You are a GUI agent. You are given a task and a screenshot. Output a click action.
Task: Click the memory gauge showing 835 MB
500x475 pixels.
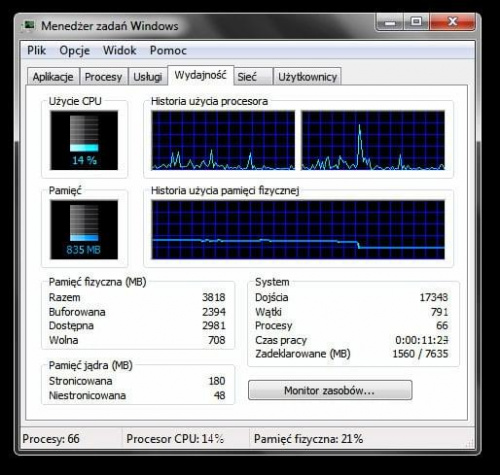coord(84,230)
